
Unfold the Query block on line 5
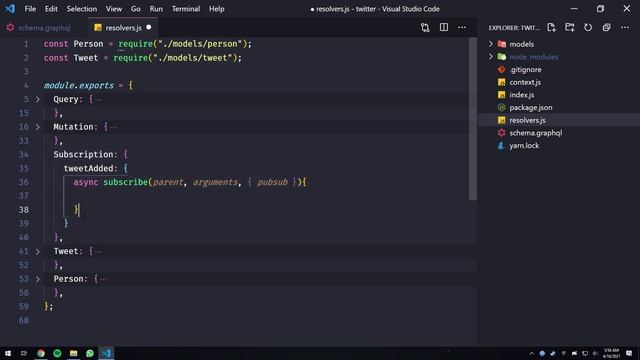click(x=38, y=99)
